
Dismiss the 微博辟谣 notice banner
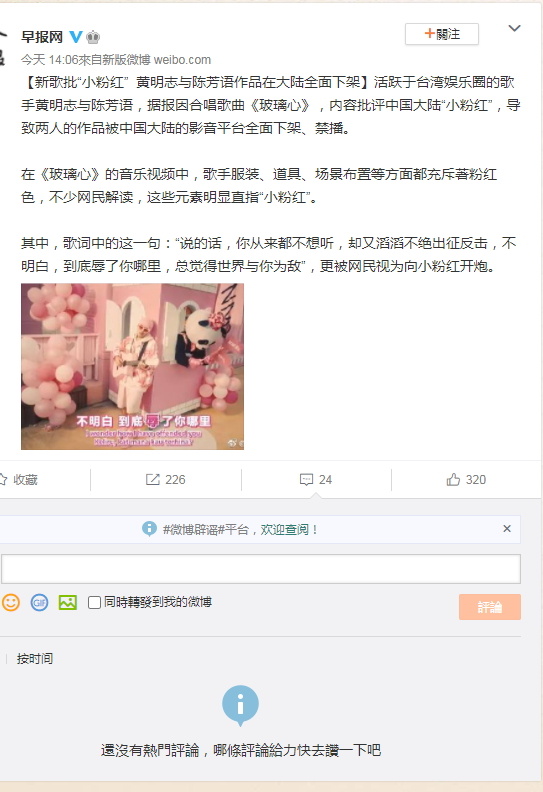click(507, 529)
